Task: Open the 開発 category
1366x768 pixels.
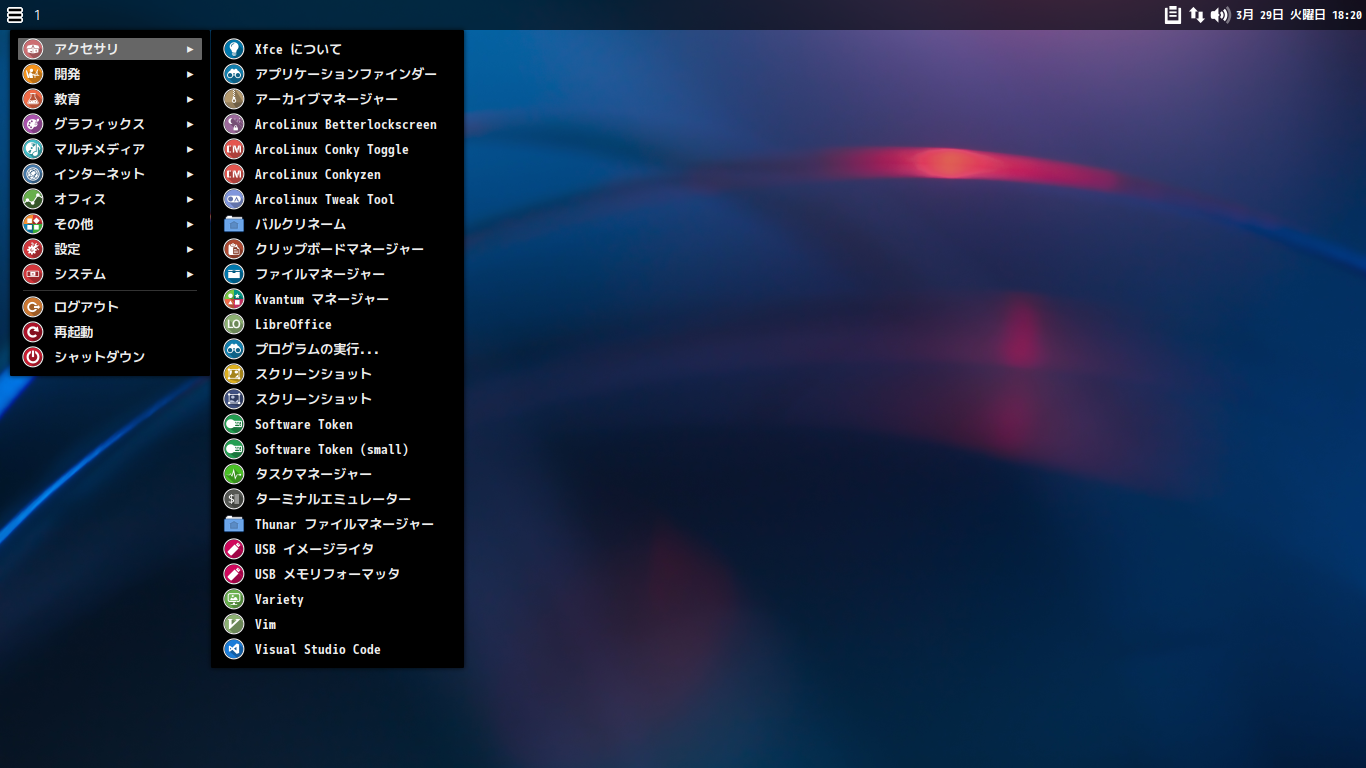Action: (110, 74)
